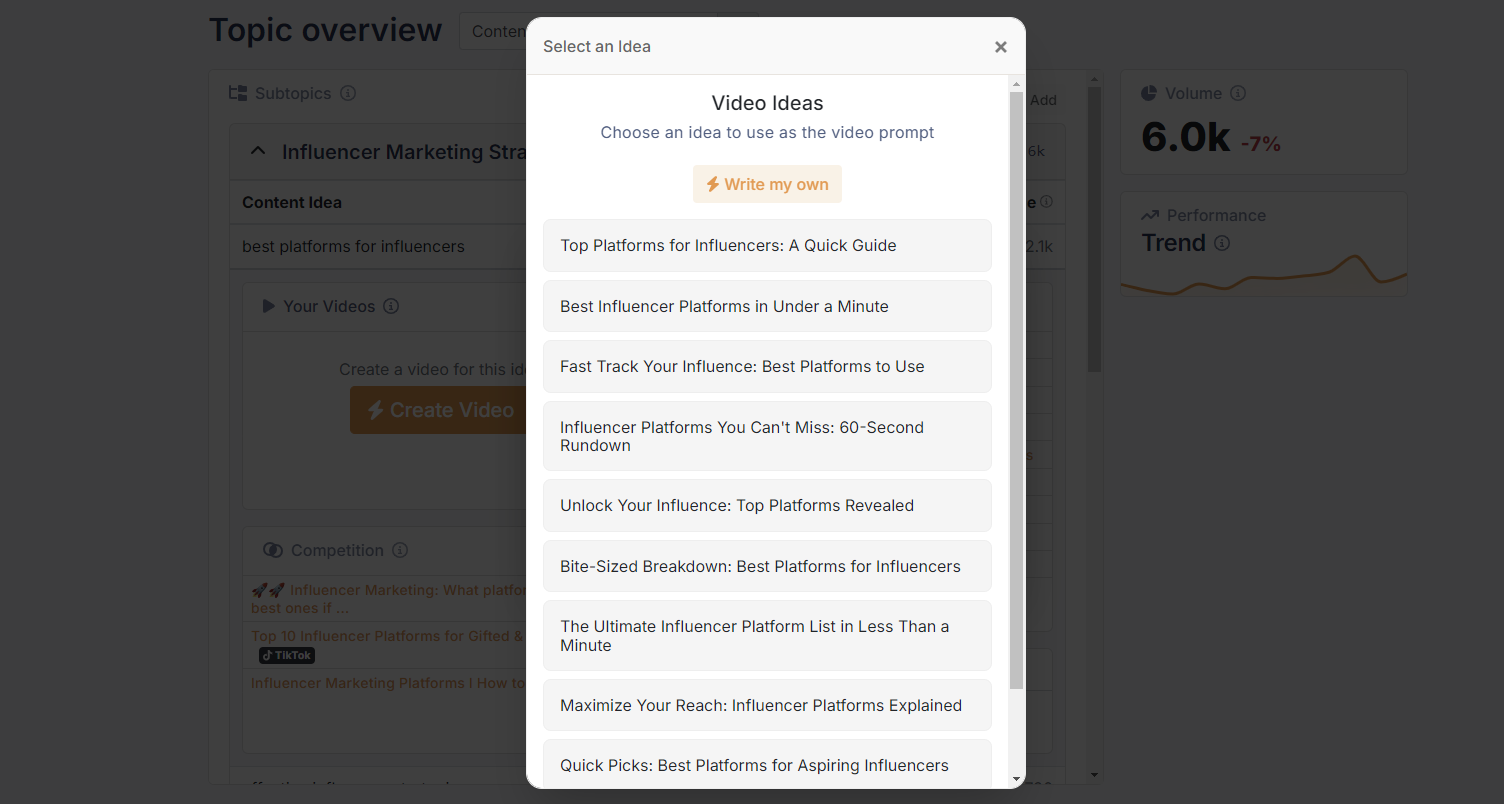Screen dimensions: 1504x804
Task: Select the idea "Top Platforms for Influencers: A Quick Guide"
Action: [x=767, y=245]
